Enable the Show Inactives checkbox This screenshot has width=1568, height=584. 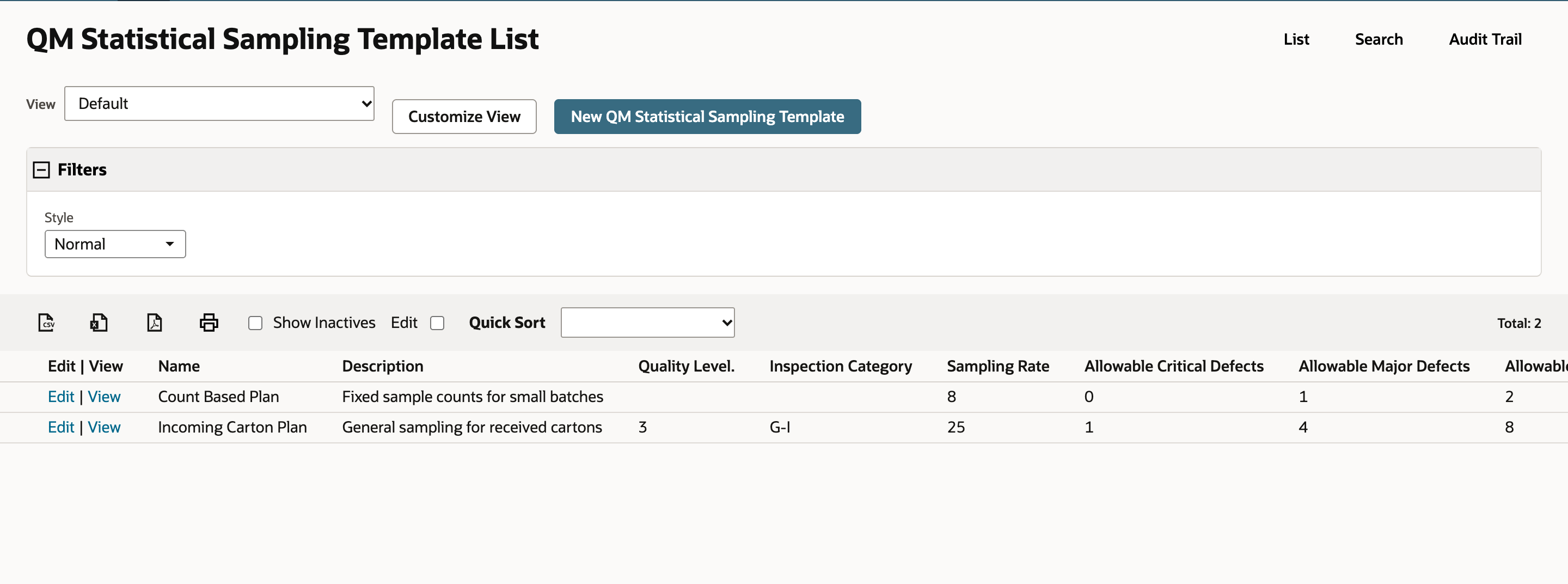(256, 323)
